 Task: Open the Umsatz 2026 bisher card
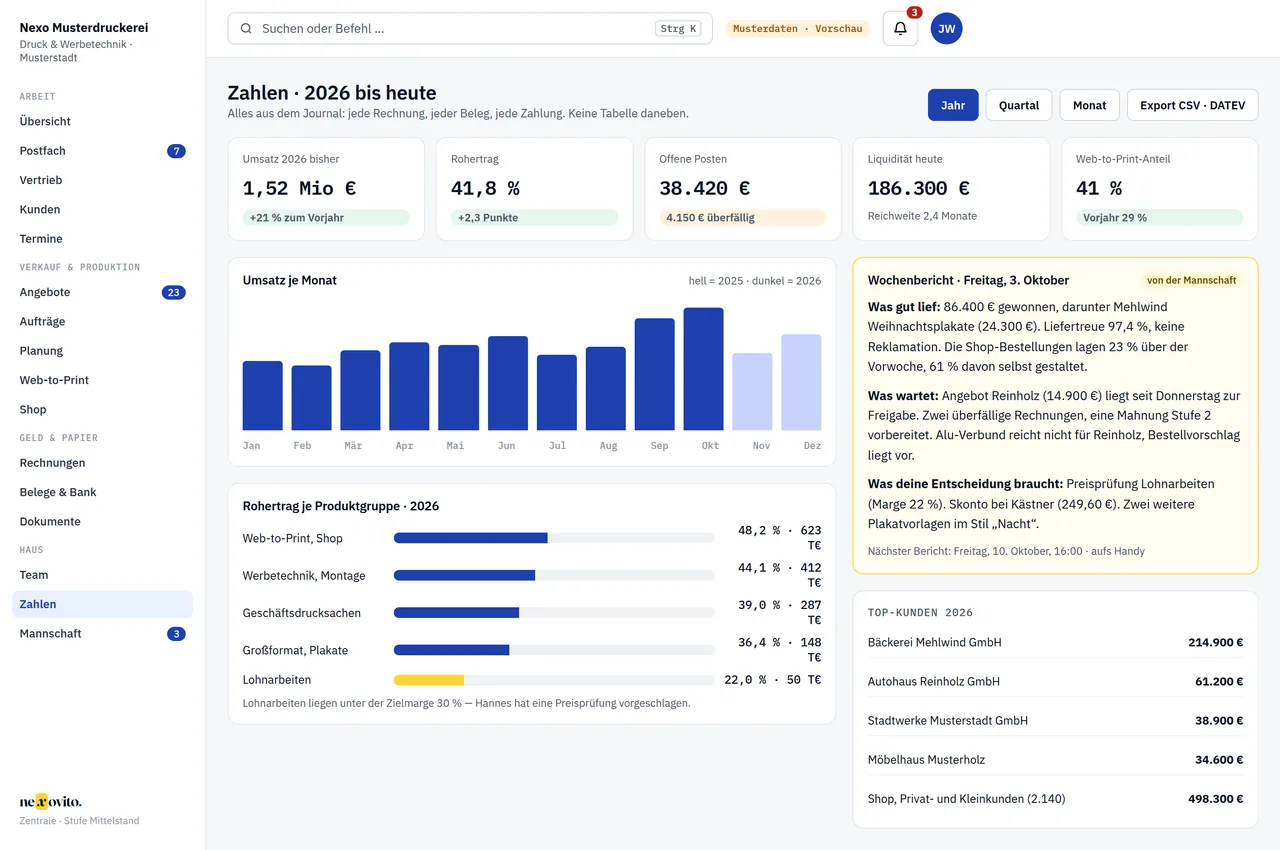pos(326,189)
